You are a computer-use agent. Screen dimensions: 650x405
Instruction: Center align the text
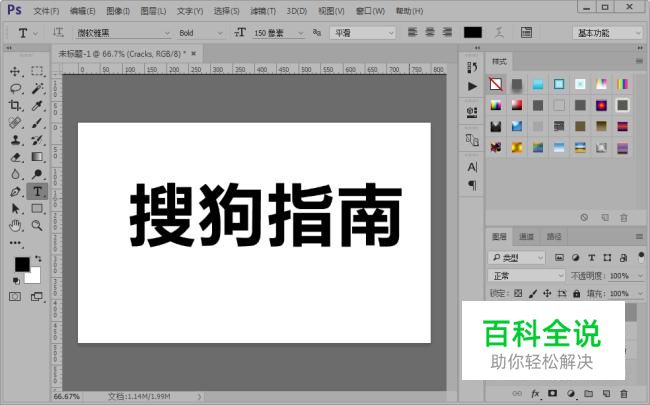(430, 32)
